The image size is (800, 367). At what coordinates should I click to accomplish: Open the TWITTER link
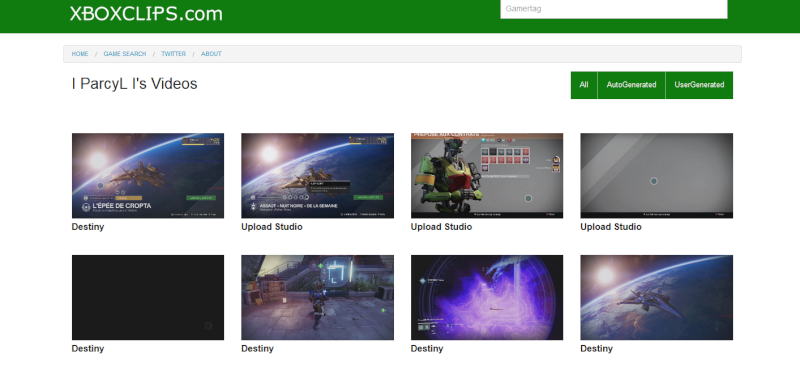(x=173, y=54)
